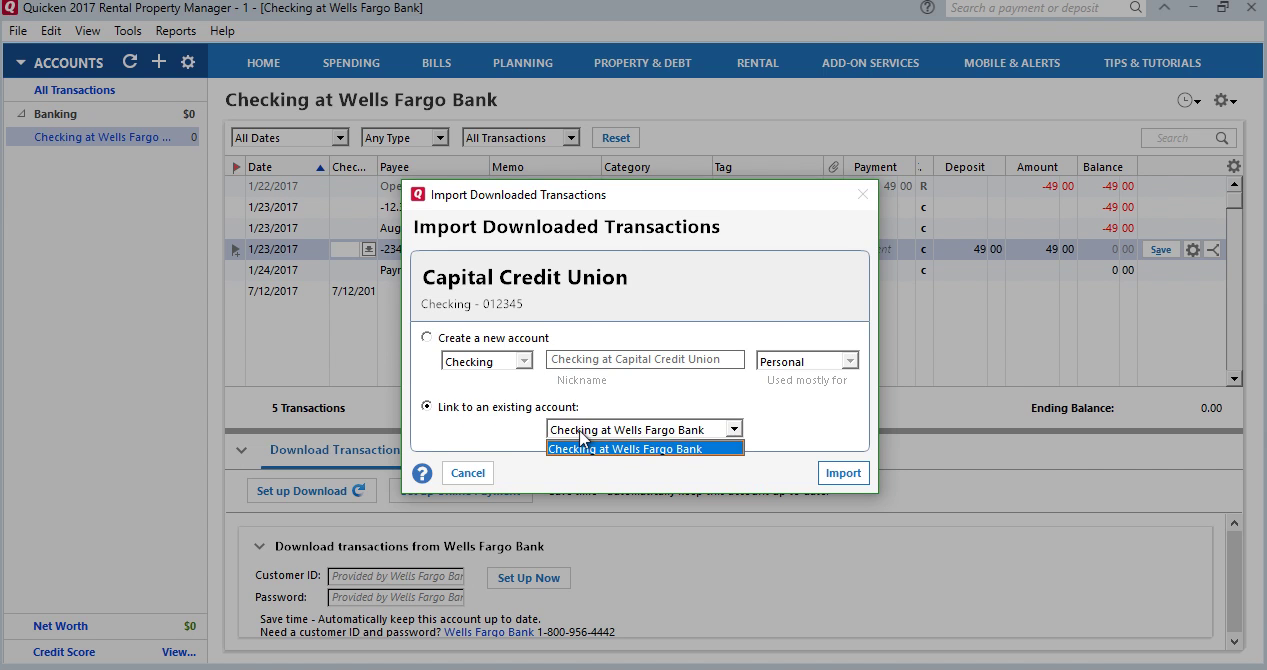Collapse Download transactions from Wells Fargo section
This screenshot has height=670, width=1267.
[x=259, y=546]
